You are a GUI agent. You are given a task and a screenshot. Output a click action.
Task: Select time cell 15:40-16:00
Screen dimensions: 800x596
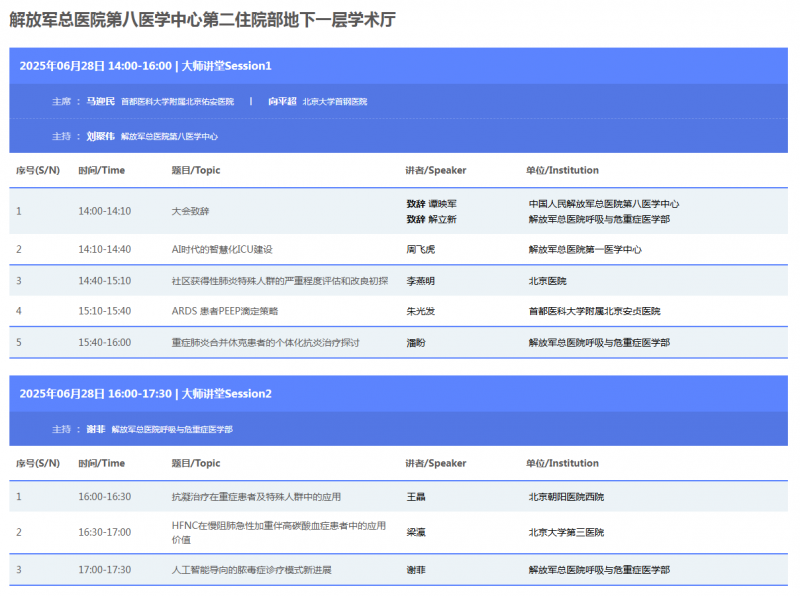(x=105, y=343)
